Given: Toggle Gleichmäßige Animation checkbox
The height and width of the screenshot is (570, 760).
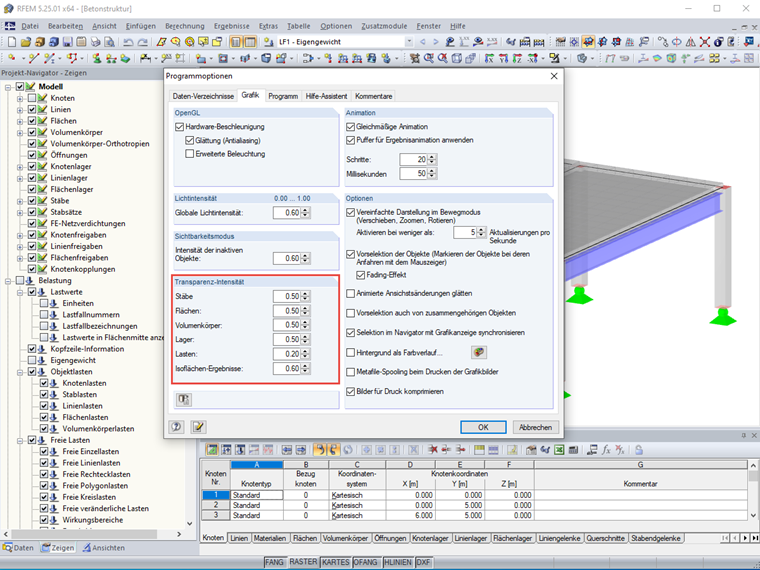Looking at the screenshot, I should [x=350, y=127].
